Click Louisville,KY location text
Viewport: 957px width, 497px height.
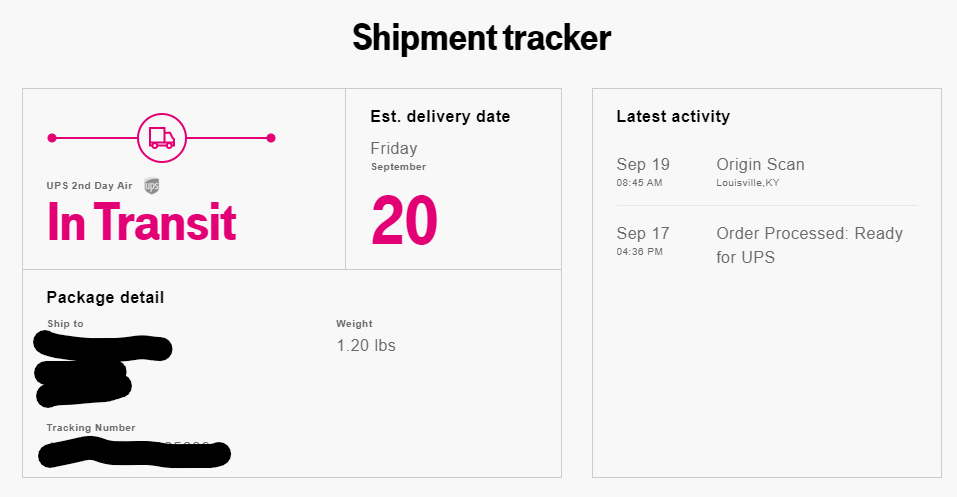pos(748,183)
